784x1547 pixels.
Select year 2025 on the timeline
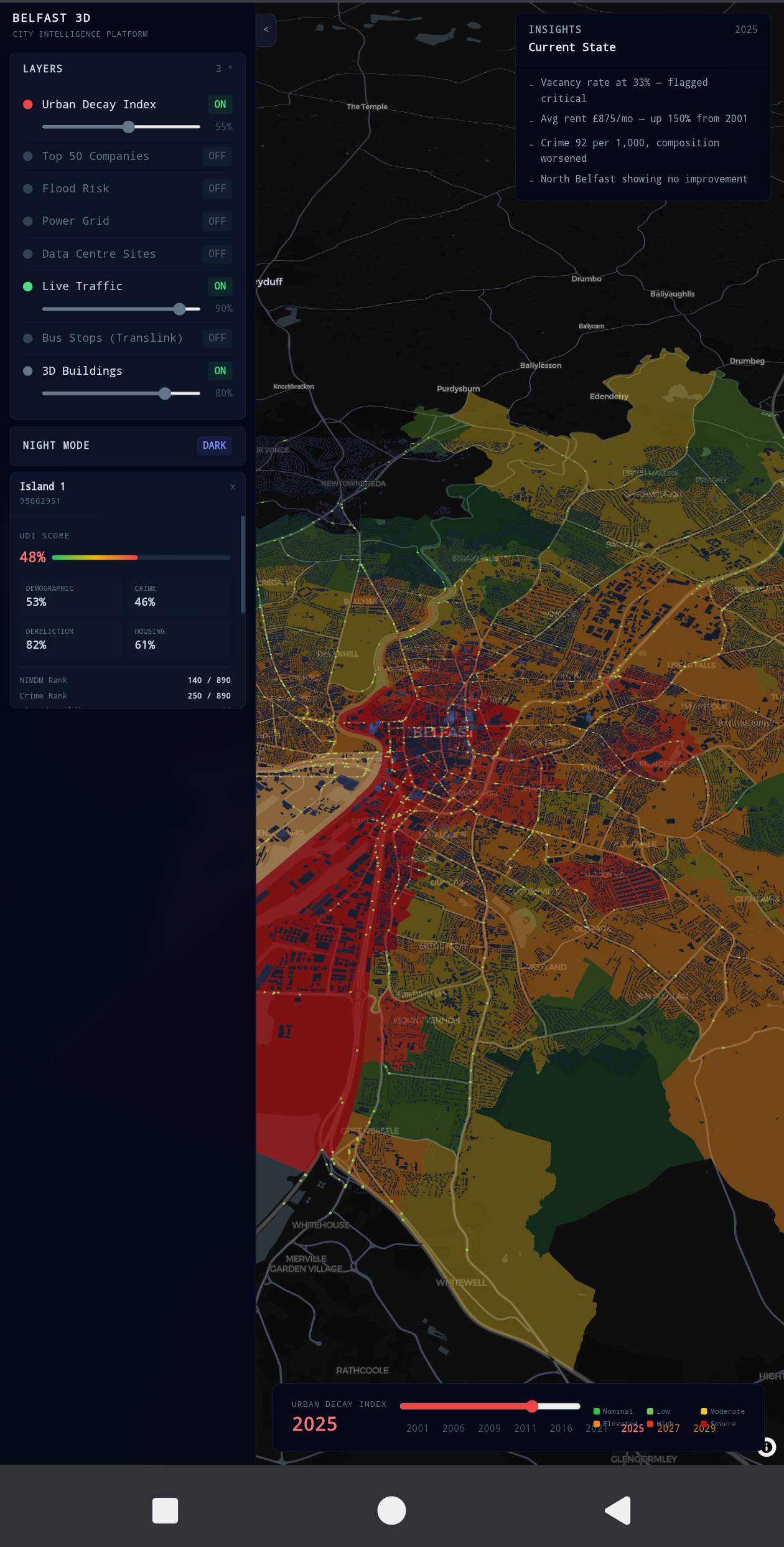633,1428
